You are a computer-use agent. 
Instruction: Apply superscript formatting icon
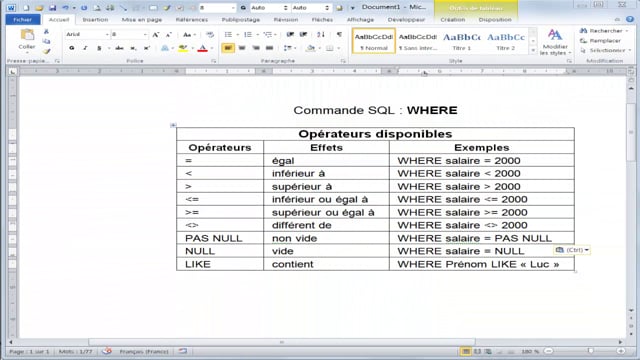tap(147, 48)
